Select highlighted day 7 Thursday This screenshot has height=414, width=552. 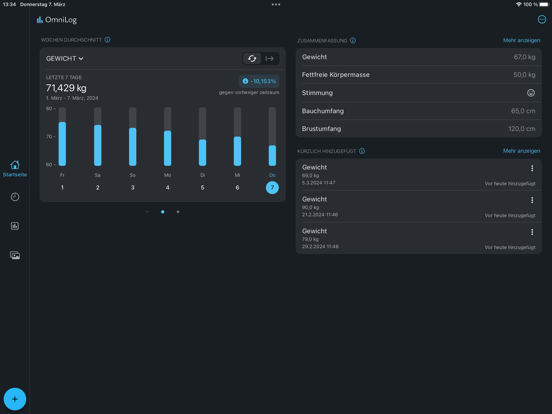(272, 188)
